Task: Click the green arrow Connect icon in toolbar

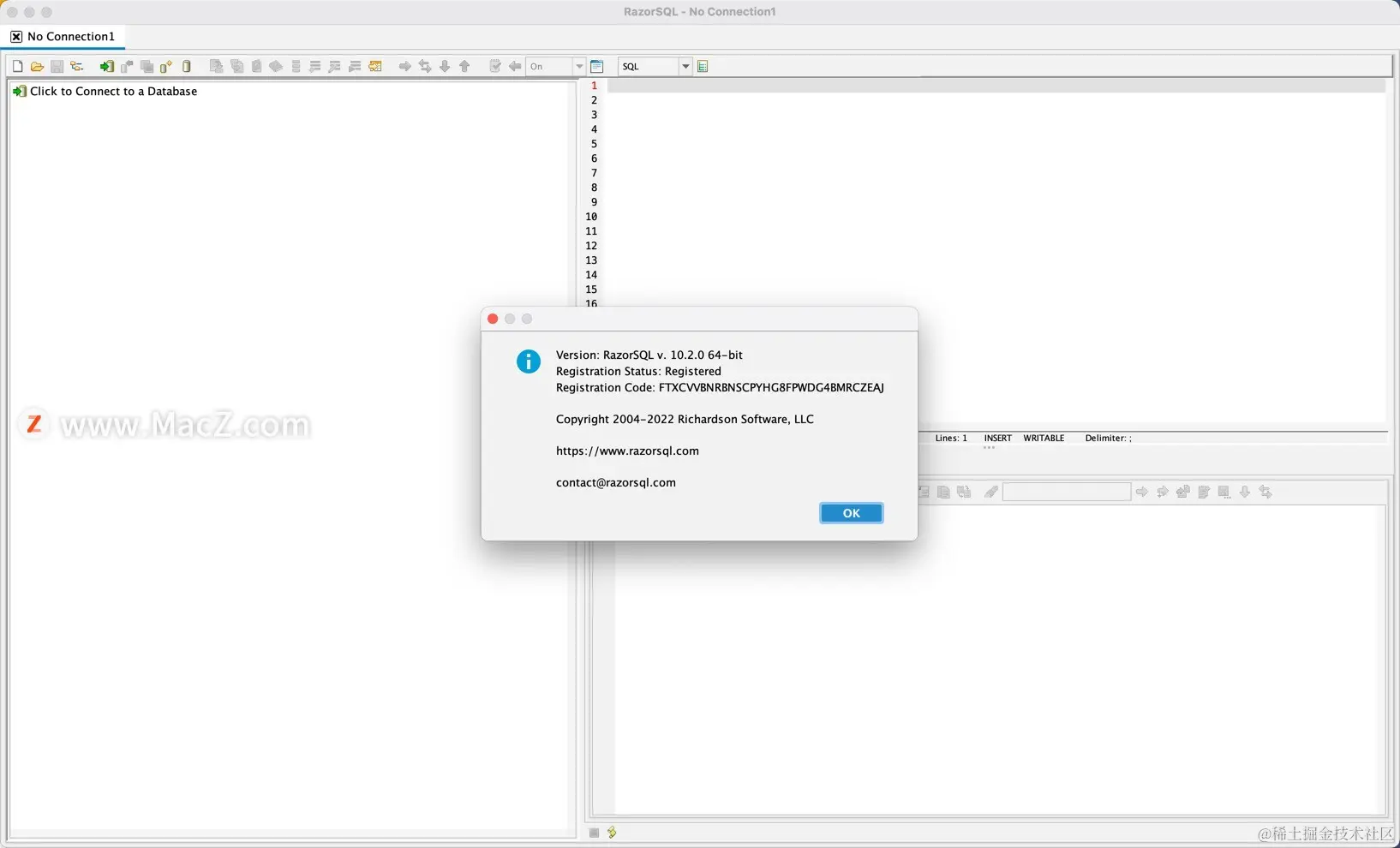Action: point(106,66)
